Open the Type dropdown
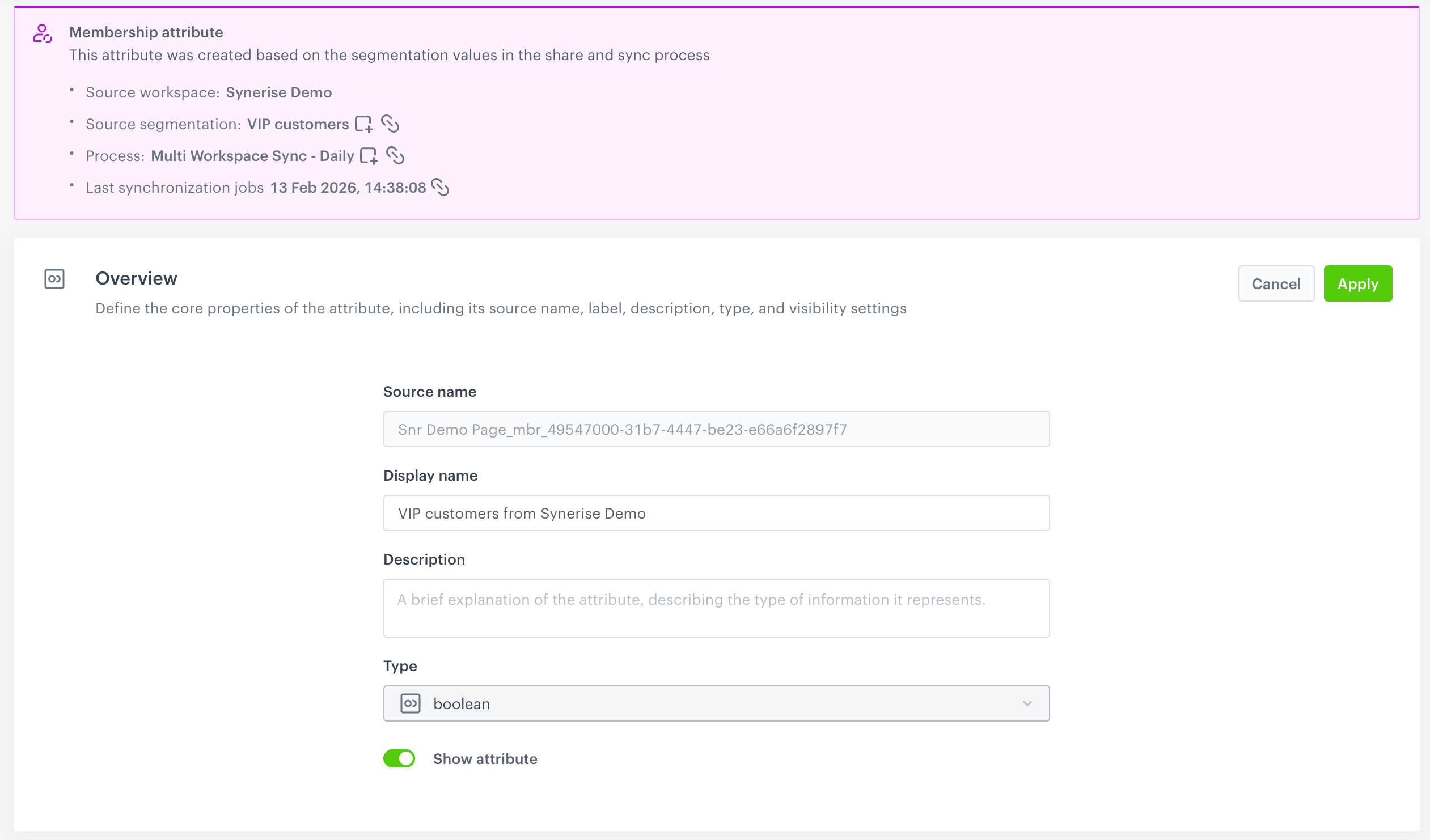 pyautogui.click(x=716, y=703)
